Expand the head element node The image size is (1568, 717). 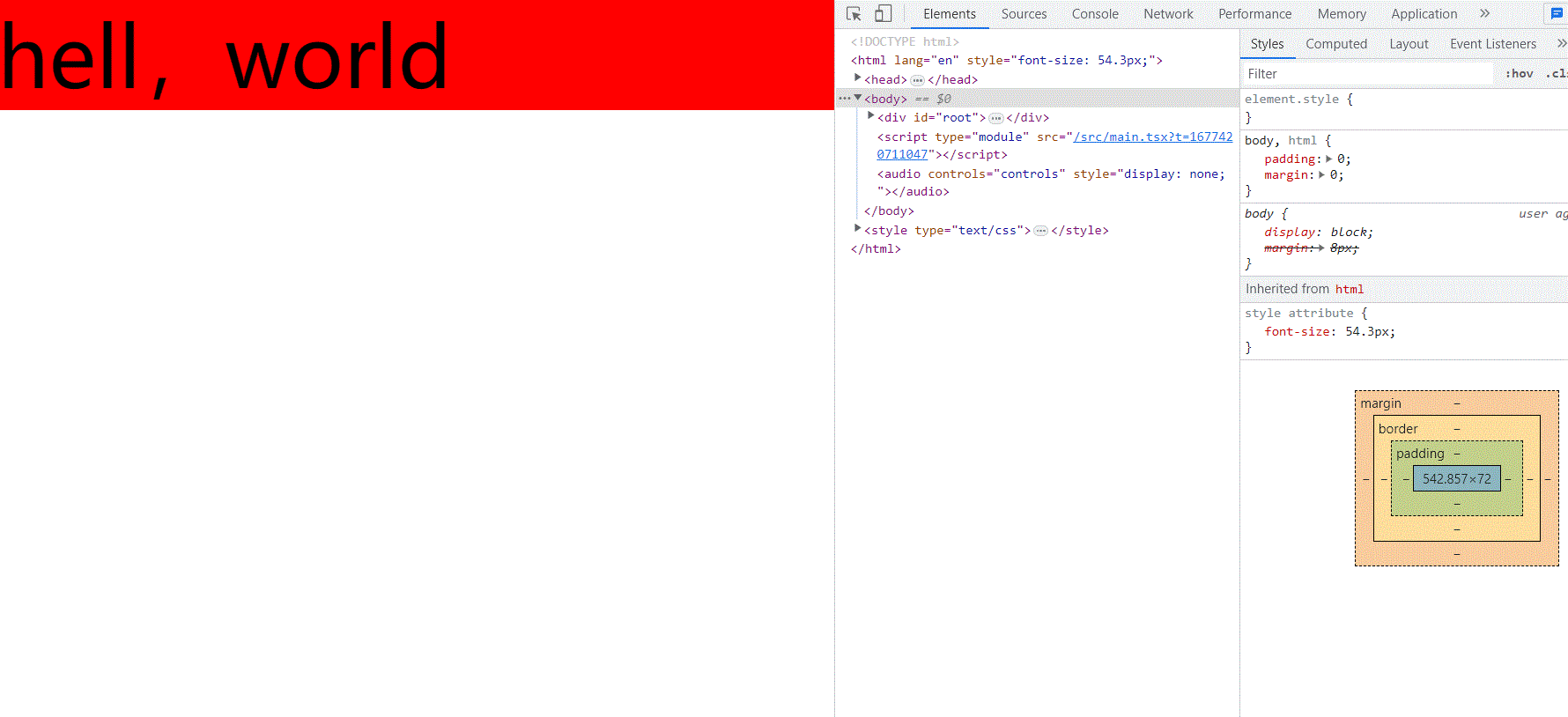857,78
